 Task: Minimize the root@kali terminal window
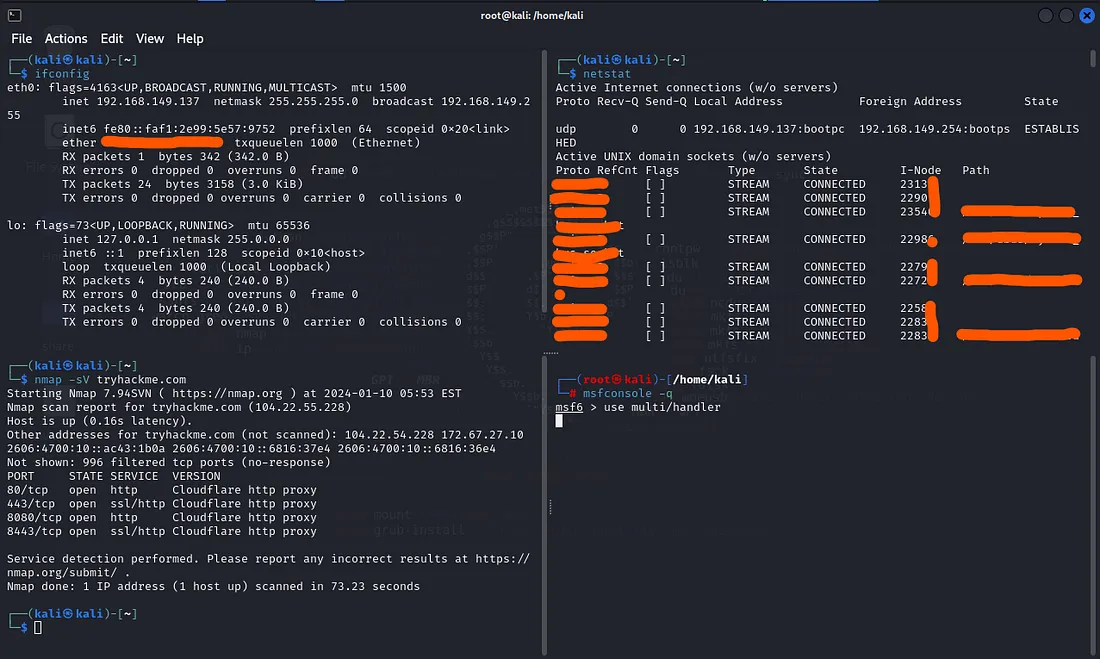click(1045, 15)
